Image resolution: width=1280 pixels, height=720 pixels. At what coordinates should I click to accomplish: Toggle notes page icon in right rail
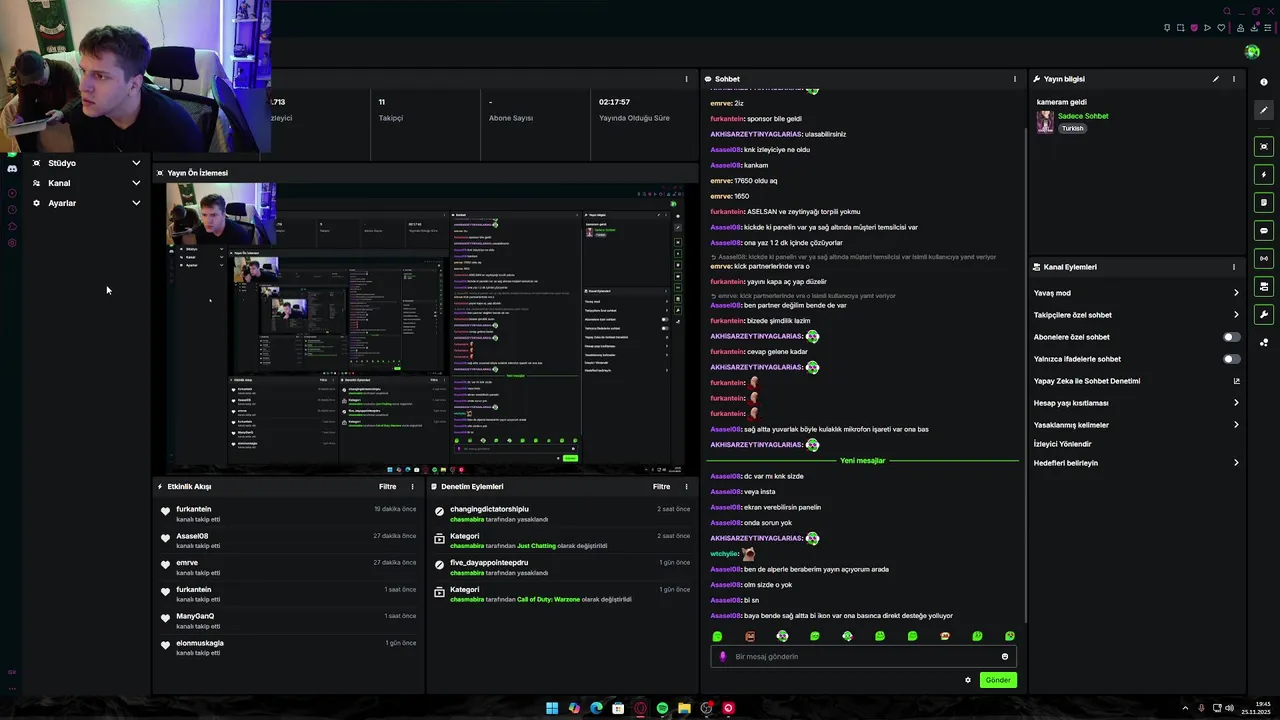[1264, 203]
